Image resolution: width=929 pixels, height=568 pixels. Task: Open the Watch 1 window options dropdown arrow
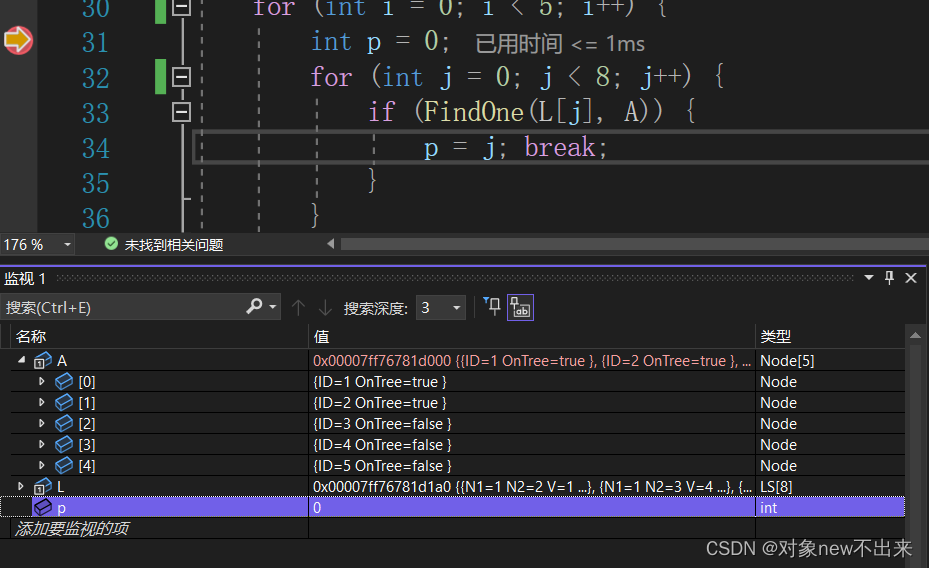869,277
